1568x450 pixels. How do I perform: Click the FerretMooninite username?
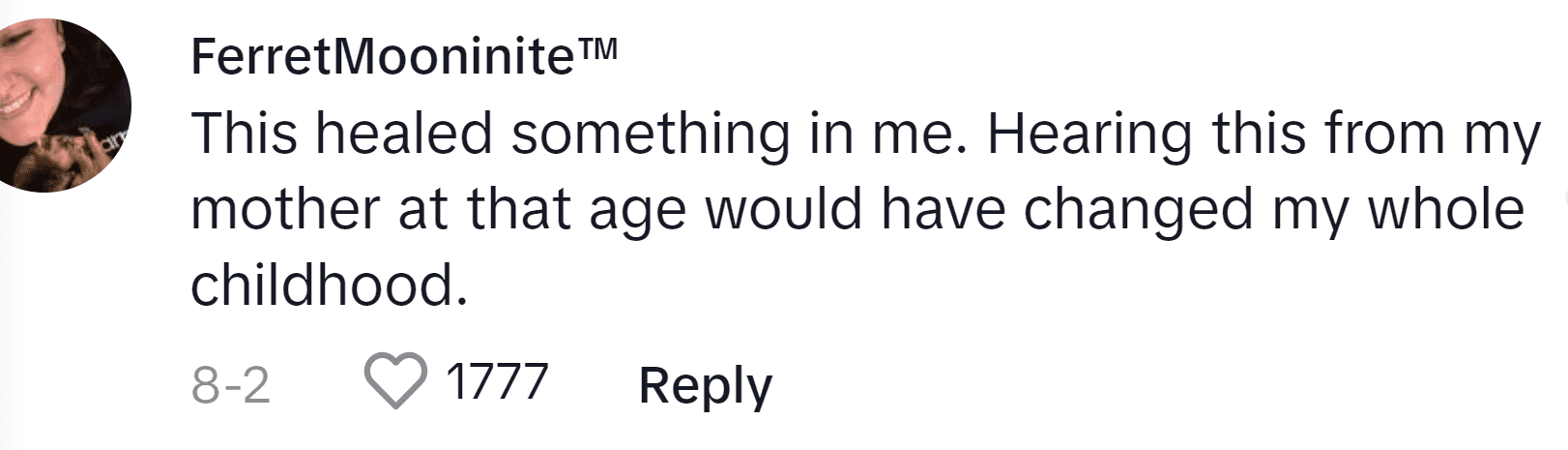384,58
